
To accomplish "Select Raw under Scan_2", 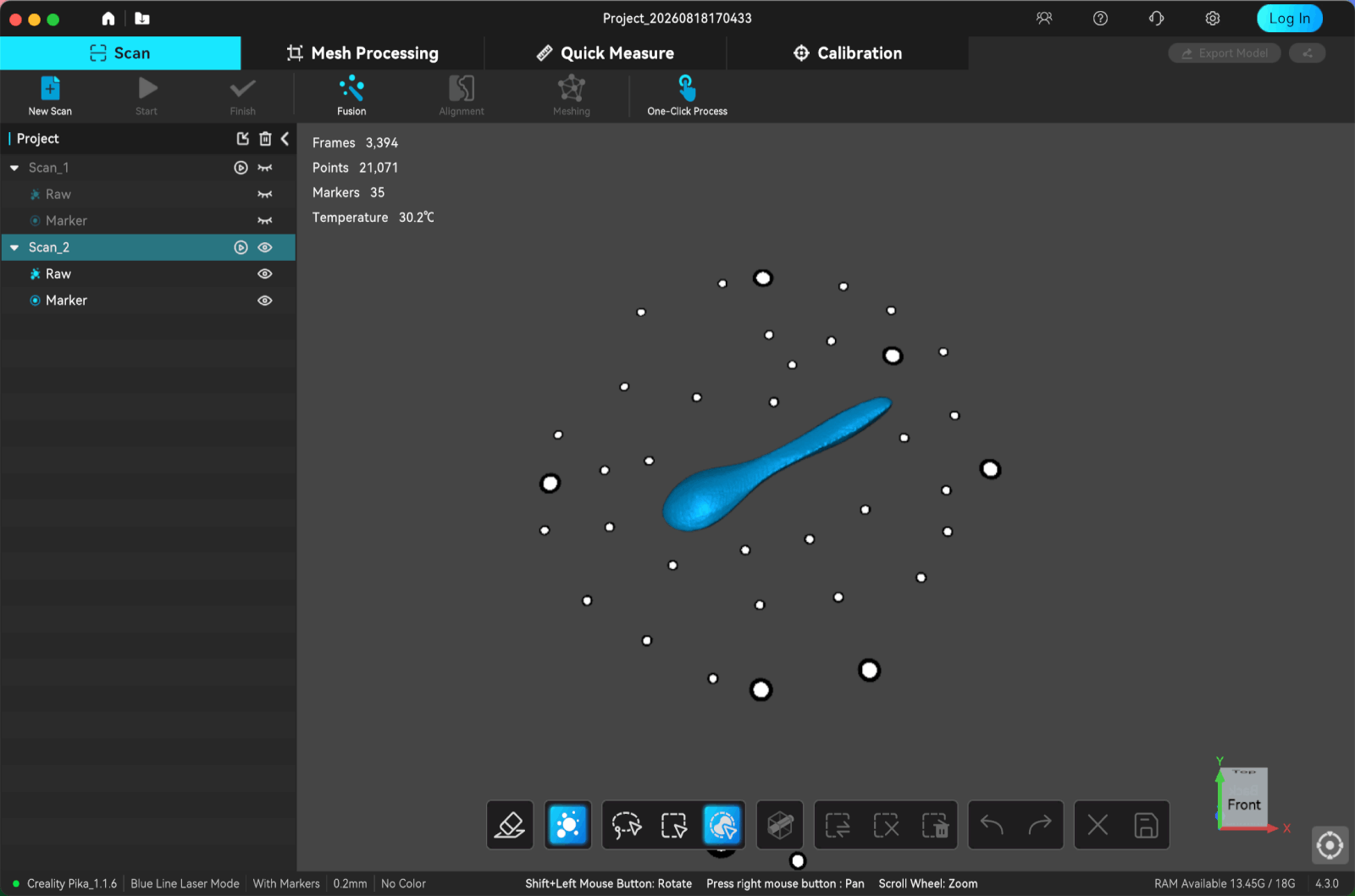I will (x=148, y=274).
